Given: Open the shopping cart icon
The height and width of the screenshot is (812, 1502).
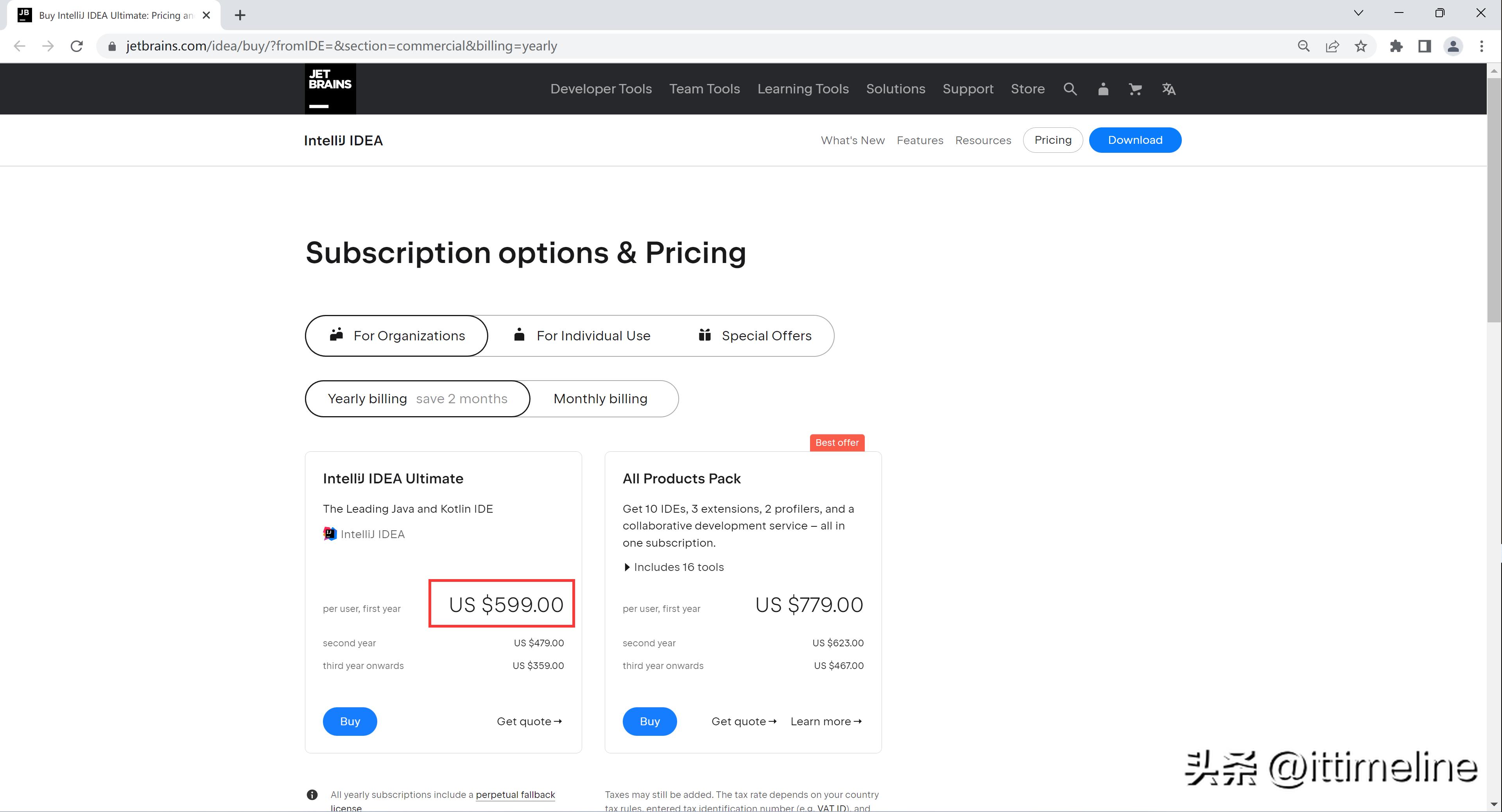Looking at the screenshot, I should 1135,89.
